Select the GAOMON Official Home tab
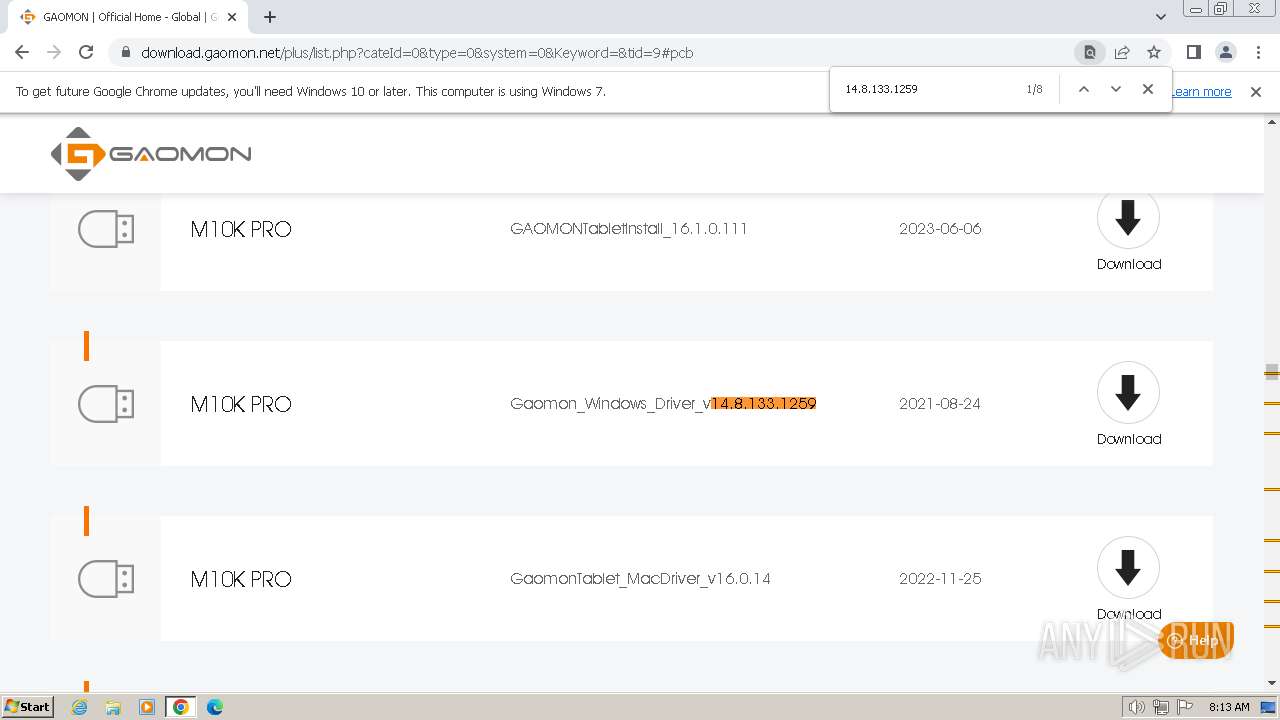 130,17
